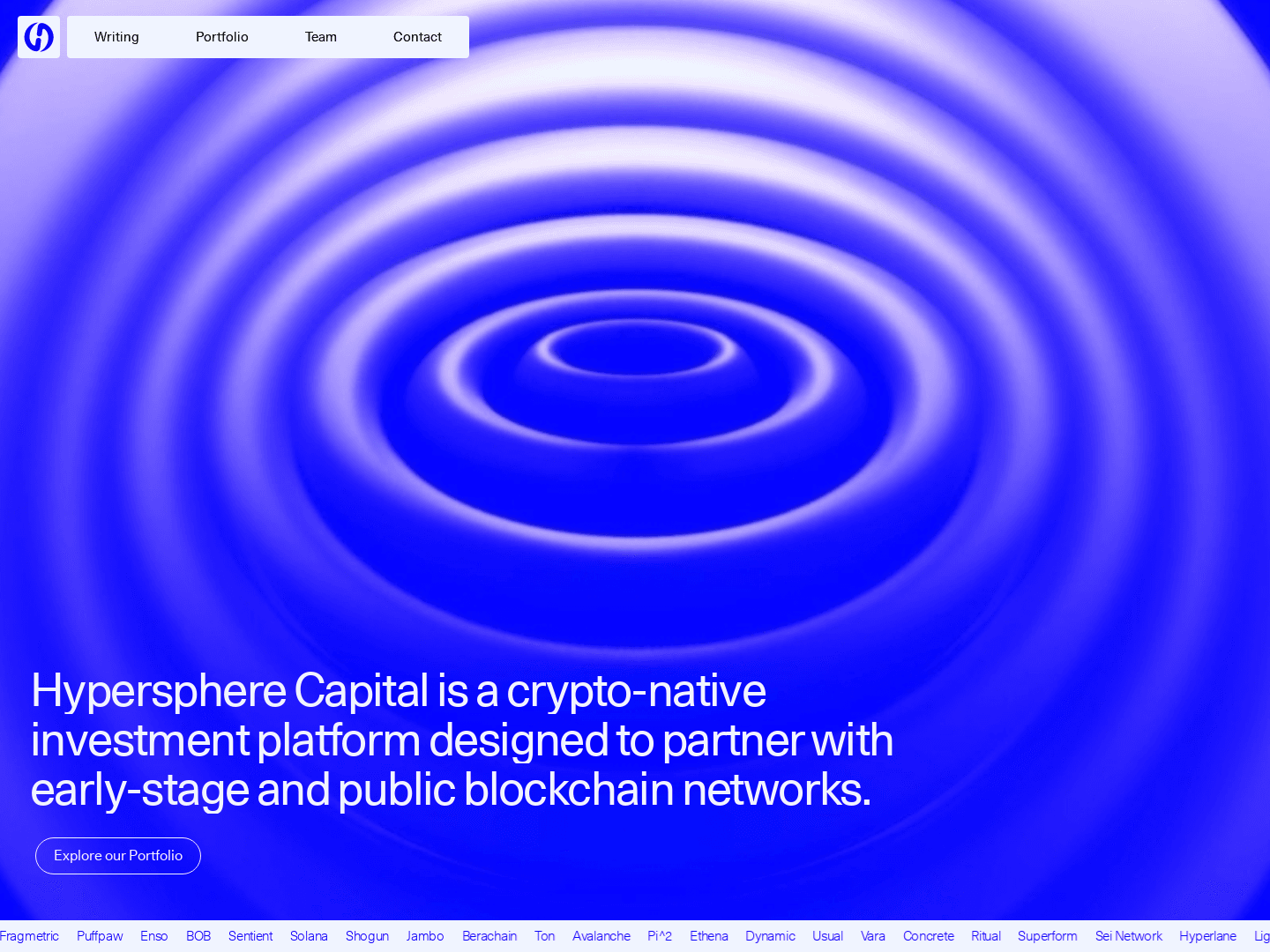Open the Writing menu item
Screen dimensions: 1270x952
[116, 37]
